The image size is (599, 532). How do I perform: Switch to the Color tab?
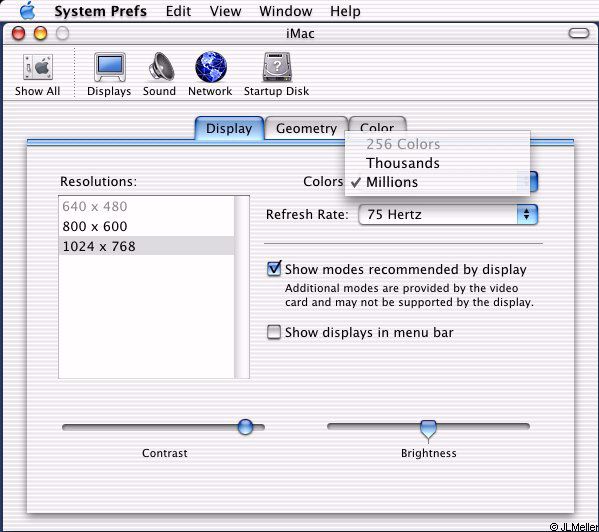(377, 124)
